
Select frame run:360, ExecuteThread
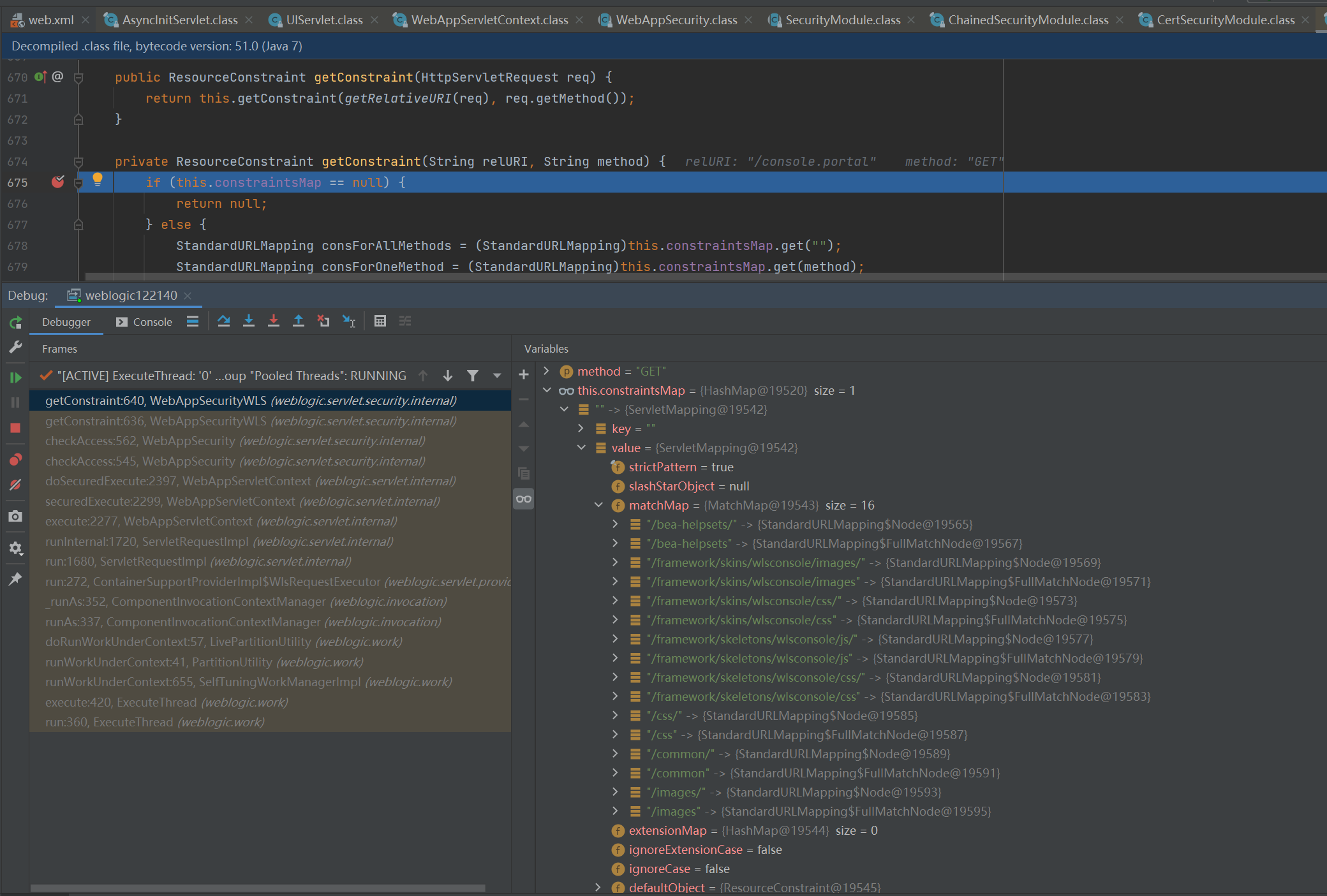(270, 722)
